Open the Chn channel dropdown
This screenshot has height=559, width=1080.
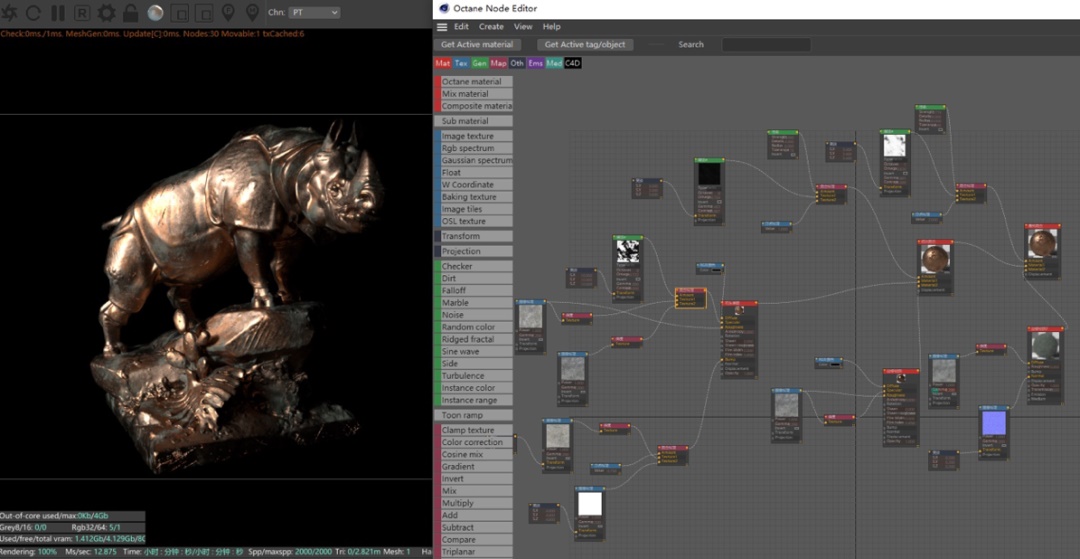coord(314,13)
